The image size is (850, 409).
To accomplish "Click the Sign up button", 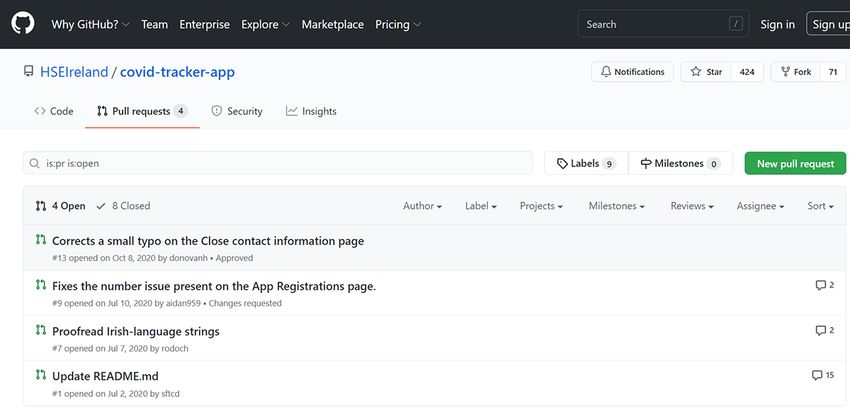I will pos(828,24).
